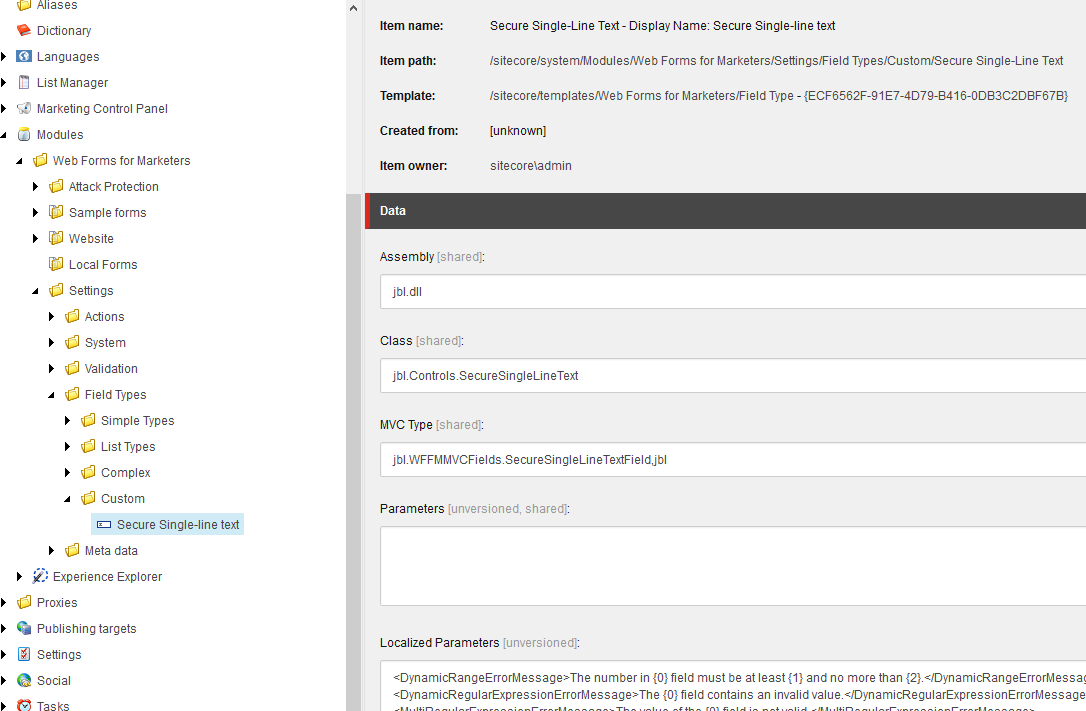Click the Publishing targets icon
This screenshot has width=1086, height=711.
[x=24, y=629]
